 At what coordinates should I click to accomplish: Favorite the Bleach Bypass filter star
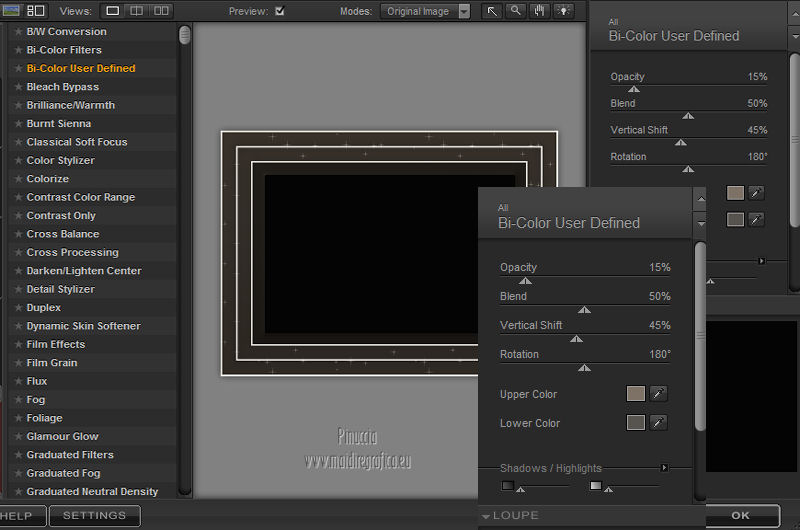pyautogui.click(x=18, y=87)
